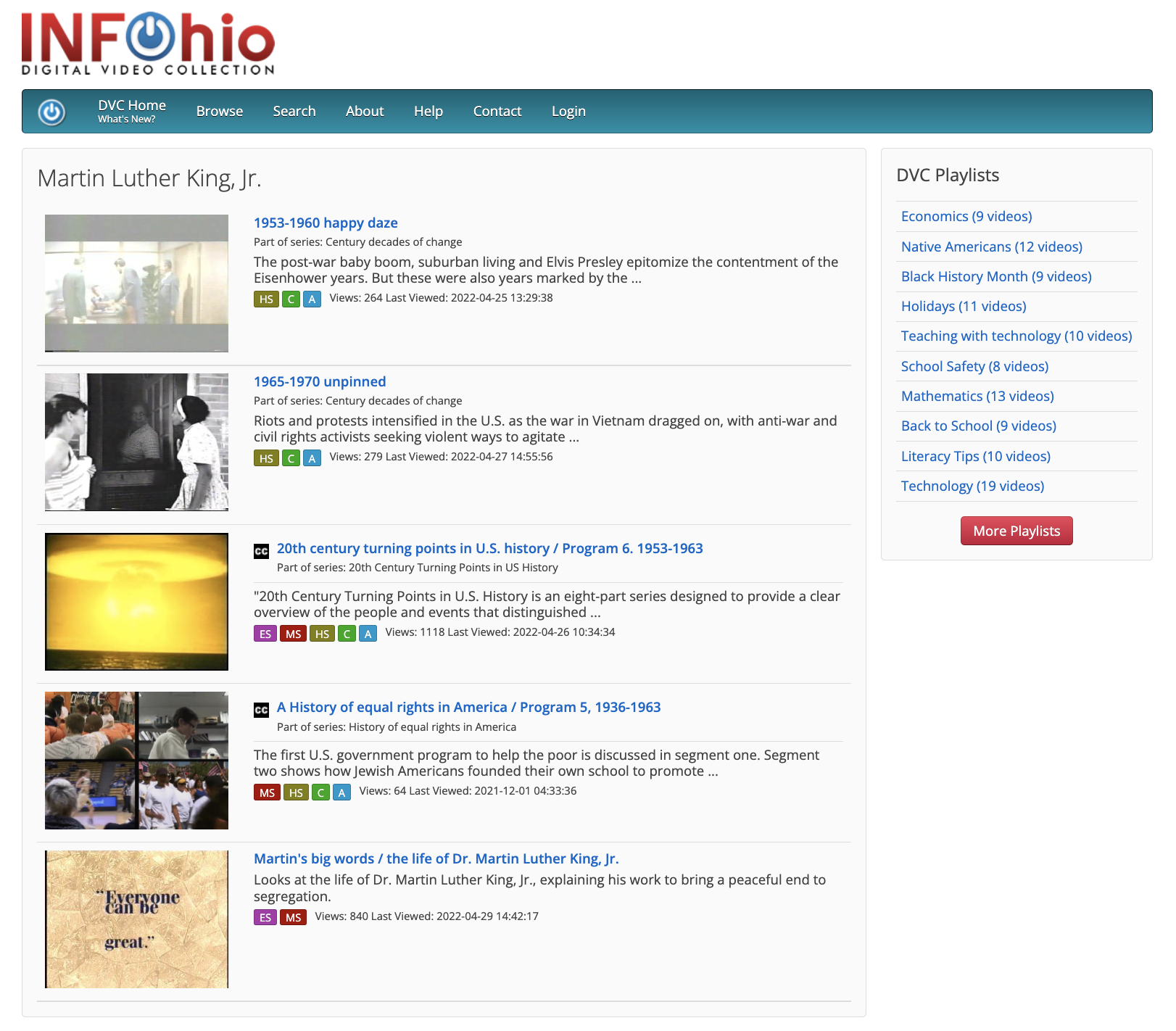
Task: Open Native Americans (12 videos) playlist
Action: [x=992, y=247]
